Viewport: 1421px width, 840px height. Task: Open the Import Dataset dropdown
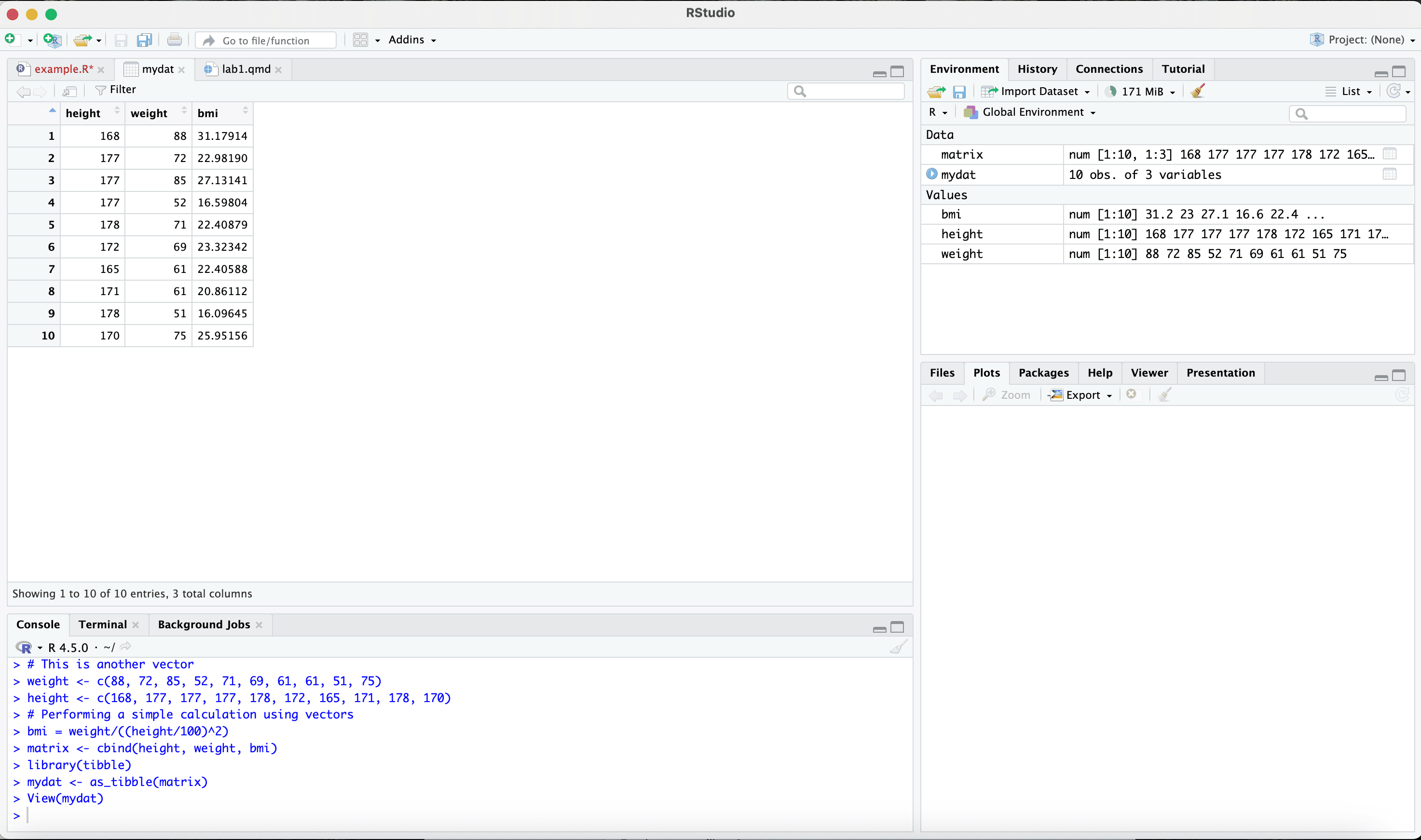[1039, 92]
